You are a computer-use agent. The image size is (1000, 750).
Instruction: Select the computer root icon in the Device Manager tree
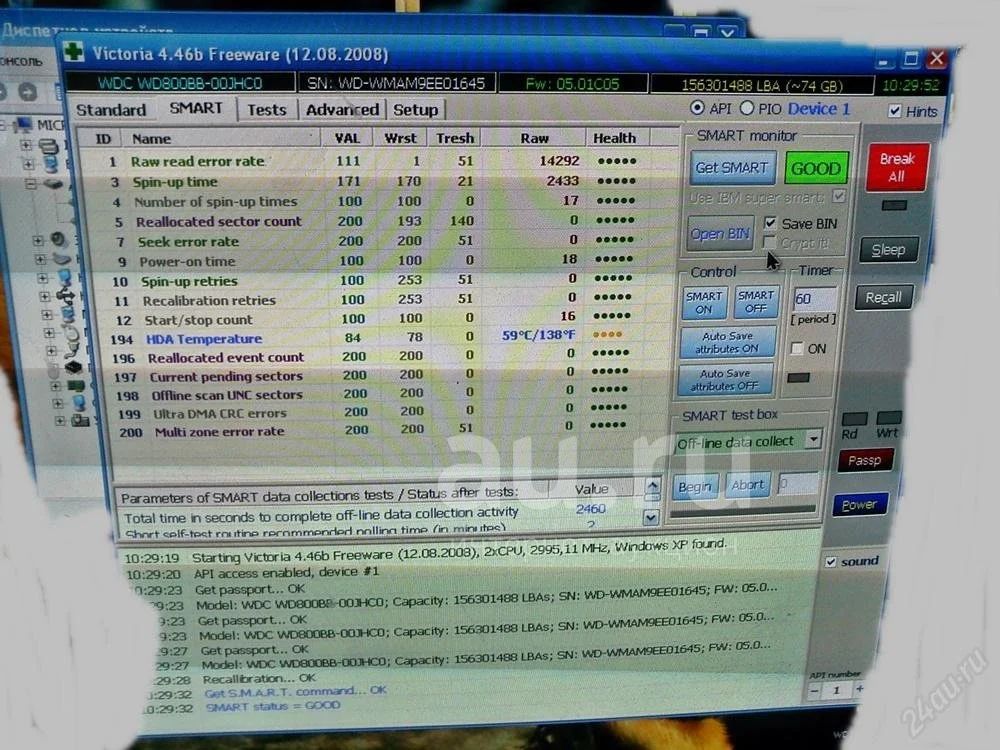tap(24, 124)
